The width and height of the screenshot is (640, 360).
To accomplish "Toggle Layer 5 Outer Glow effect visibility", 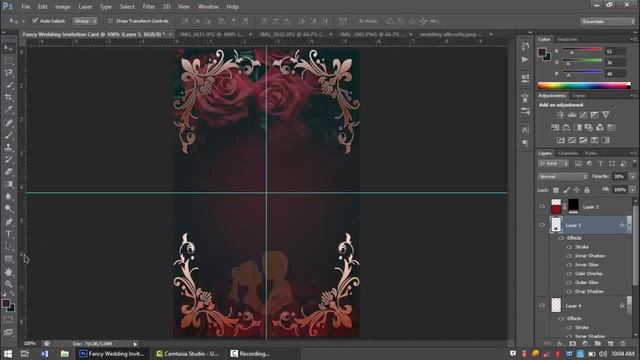I will [x=569, y=282].
